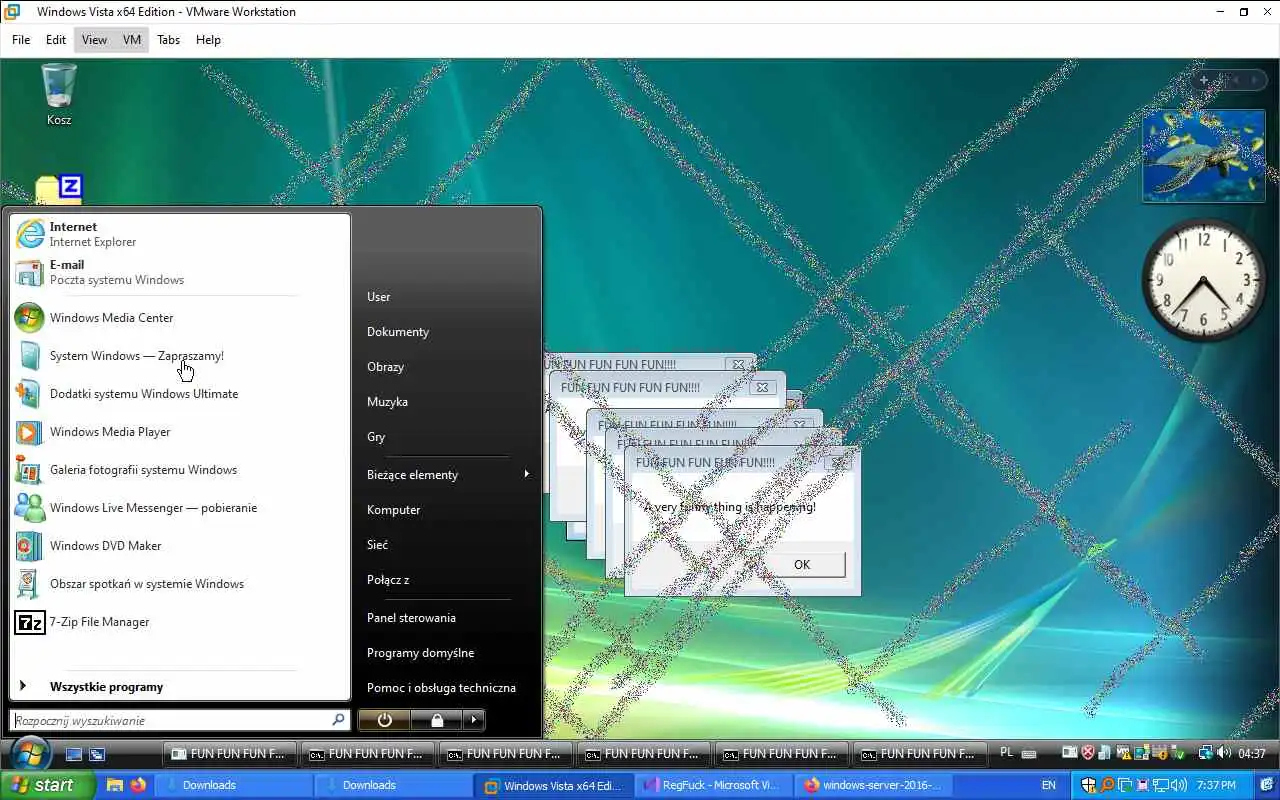Click the host EN language indicator
This screenshot has height=800, width=1280.
[x=1049, y=785]
